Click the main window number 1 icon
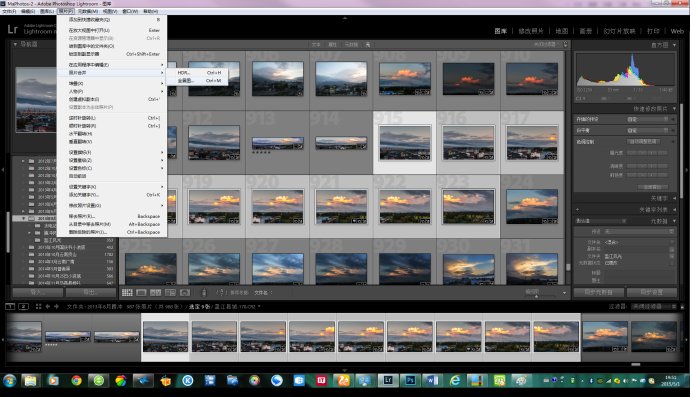Viewport: 690px width, 397px height. pyautogui.click(x=10, y=306)
